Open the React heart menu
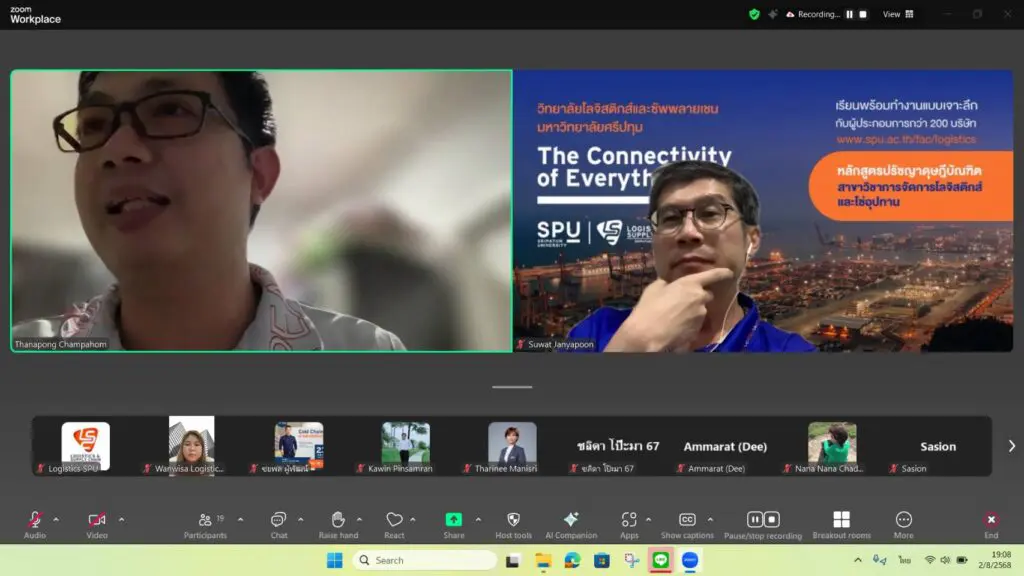 (x=394, y=519)
